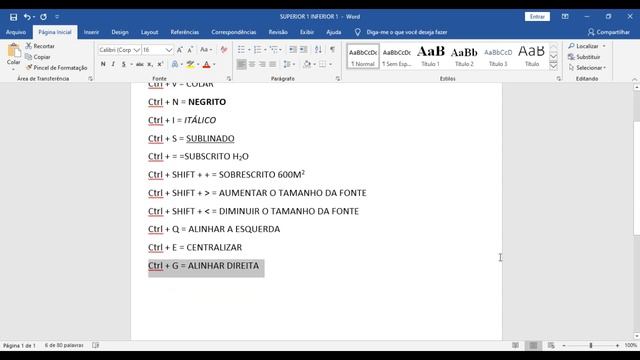This screenshot has width=640, height=360.
Task: Increase paragraph indent
Action: [x=304, y=50]
